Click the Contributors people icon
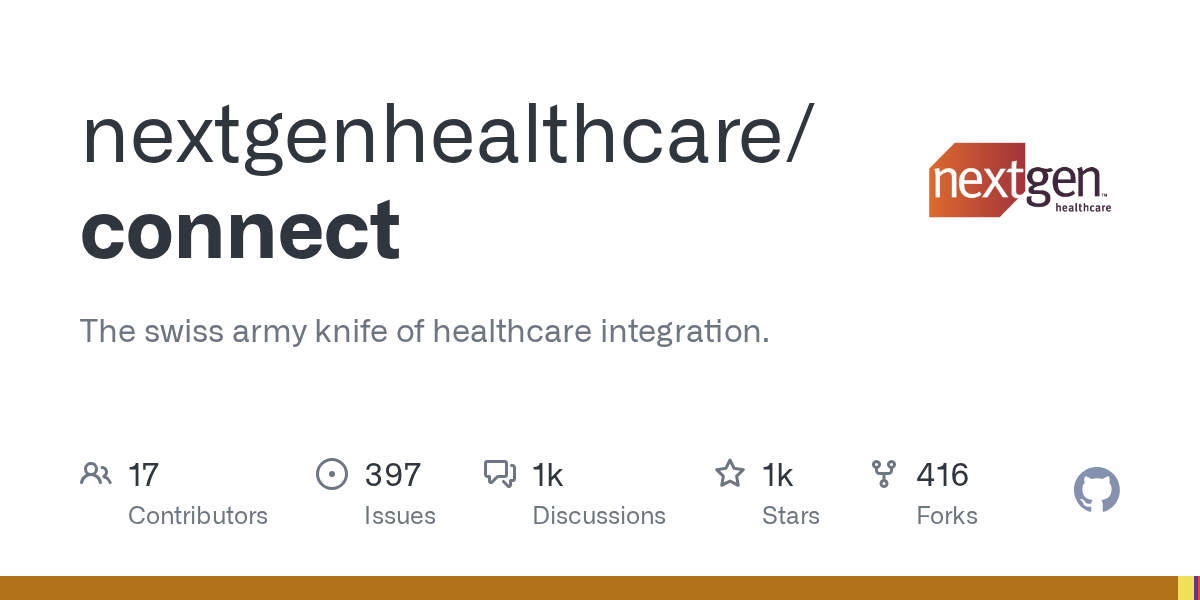Viewport: 1200px width, 600px height. tap(95, 474)
